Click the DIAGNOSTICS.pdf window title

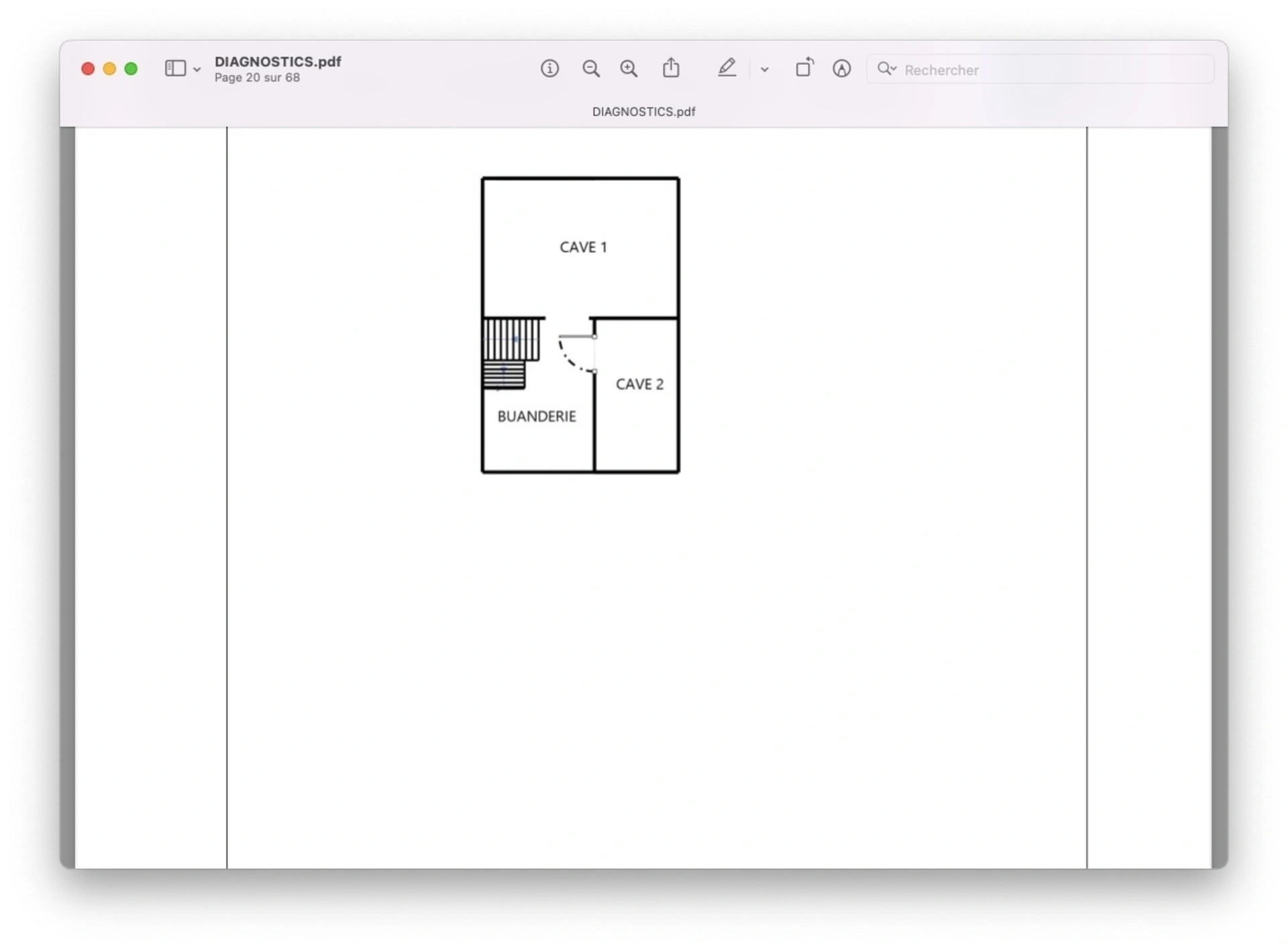[278, 62]
